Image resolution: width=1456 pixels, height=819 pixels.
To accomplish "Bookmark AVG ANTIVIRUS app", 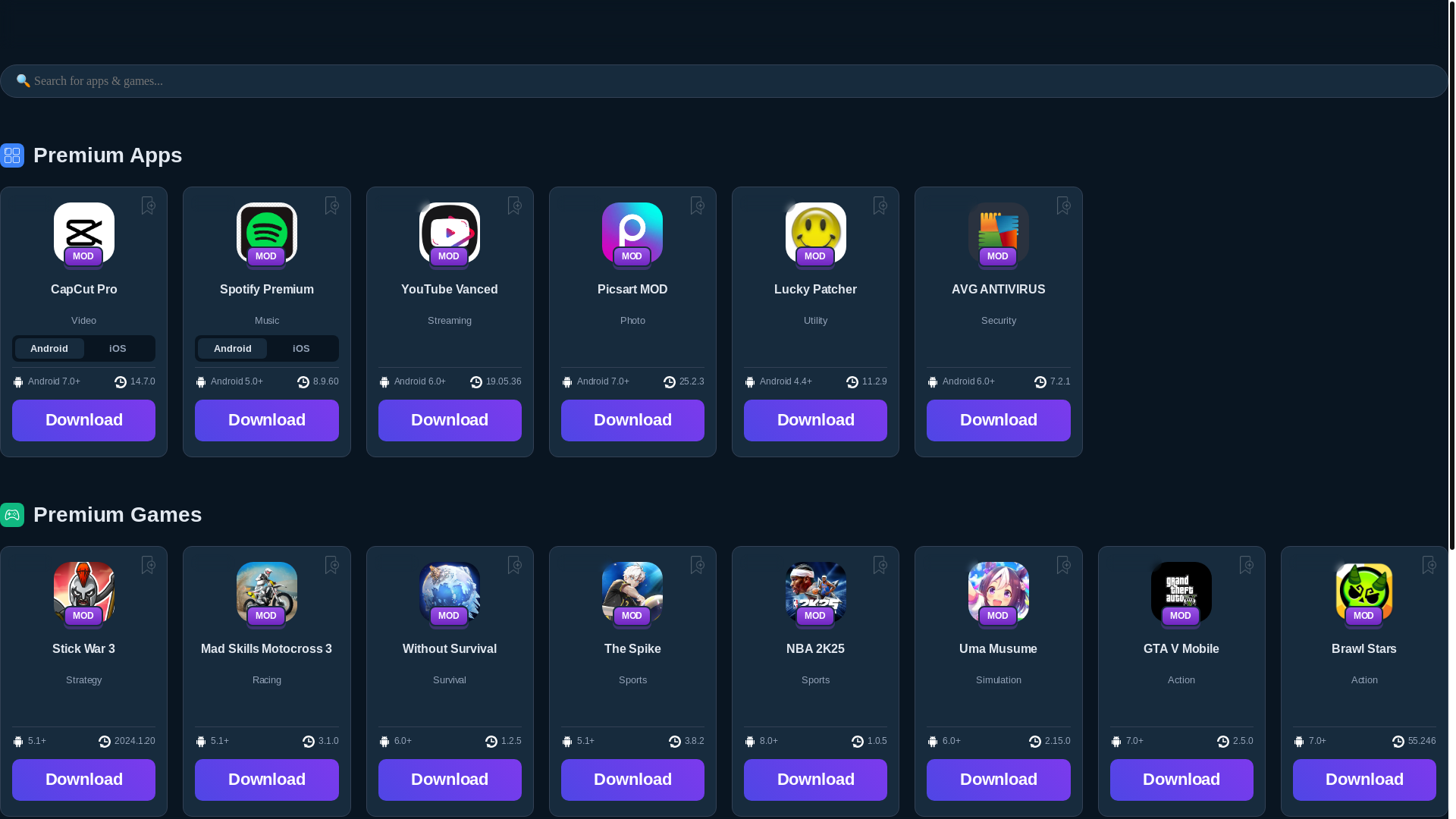I will 1064,206.
